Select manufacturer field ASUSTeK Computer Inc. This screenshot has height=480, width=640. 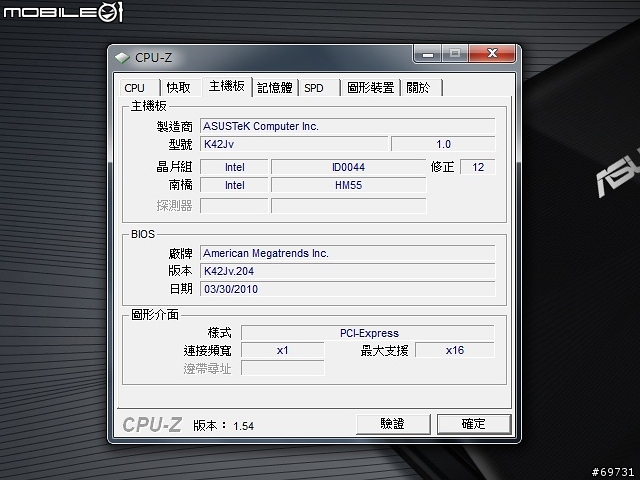click(x=347, y=126)
